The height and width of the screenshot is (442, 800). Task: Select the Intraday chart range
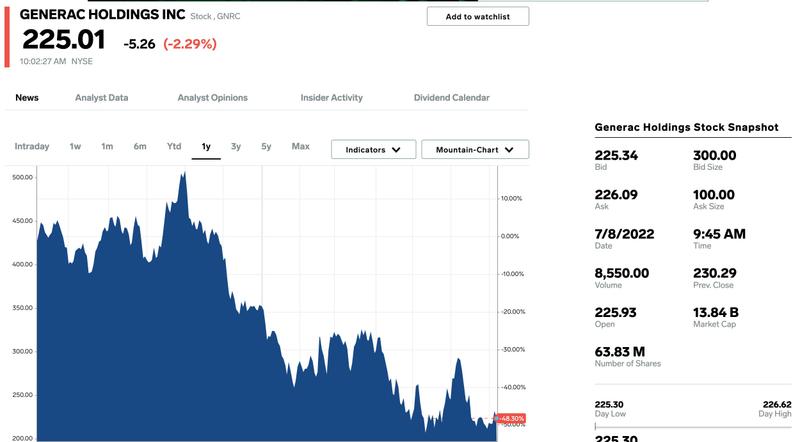click(x=32, y=146)
